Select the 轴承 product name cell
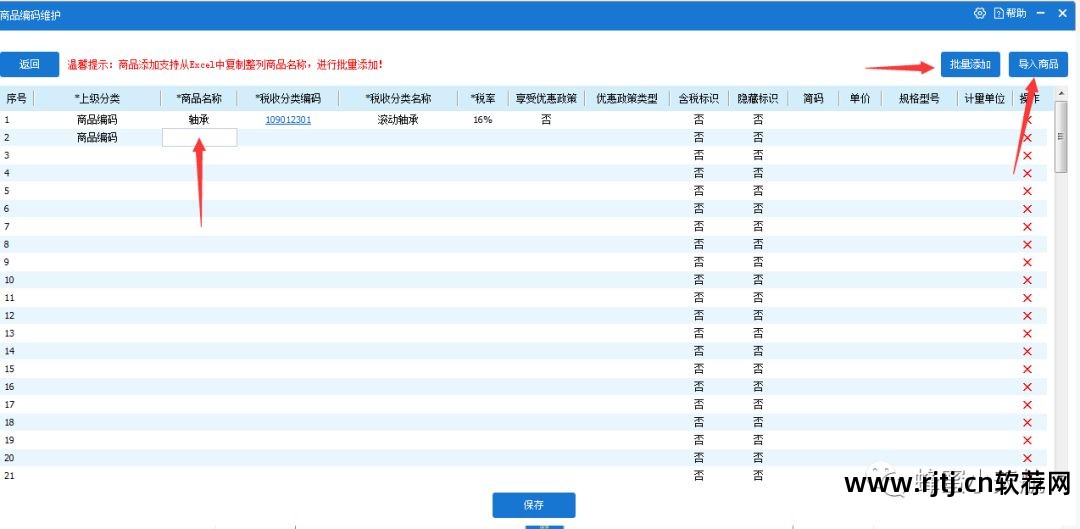This screenshot has width=1080, height=529. (x=198, y=120)
